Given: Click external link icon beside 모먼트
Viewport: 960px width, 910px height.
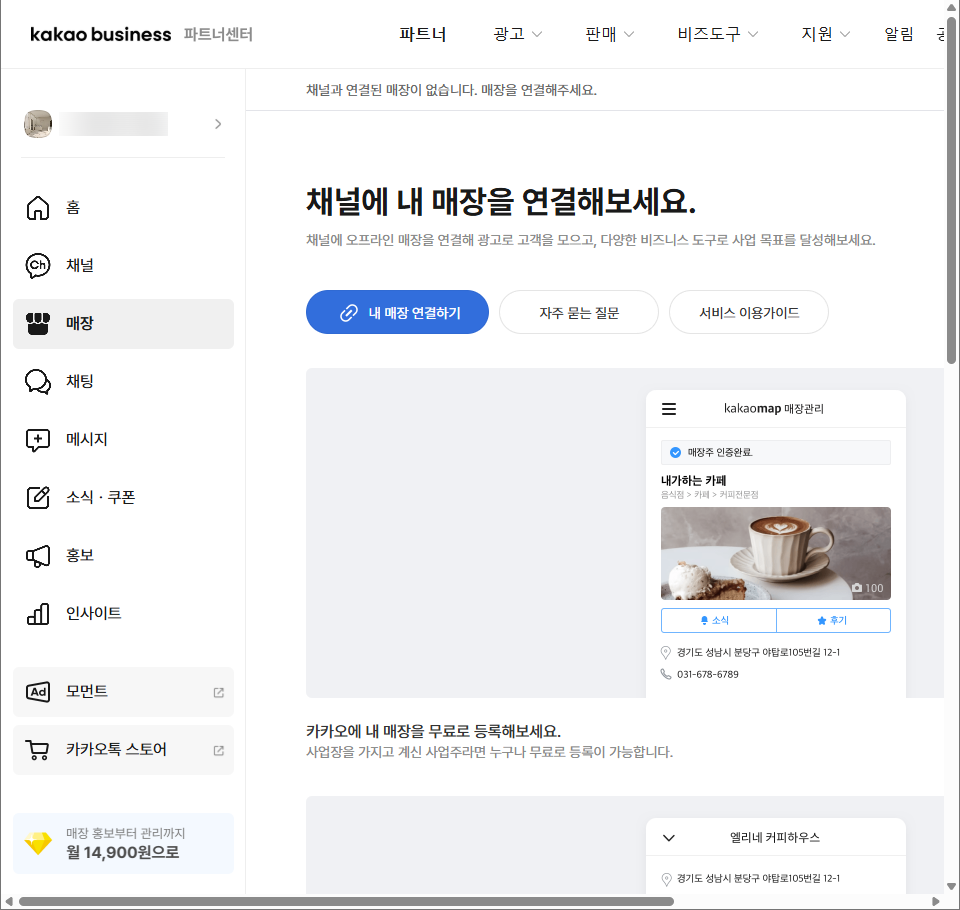Looking at the screenshot, I should (219, 693).
